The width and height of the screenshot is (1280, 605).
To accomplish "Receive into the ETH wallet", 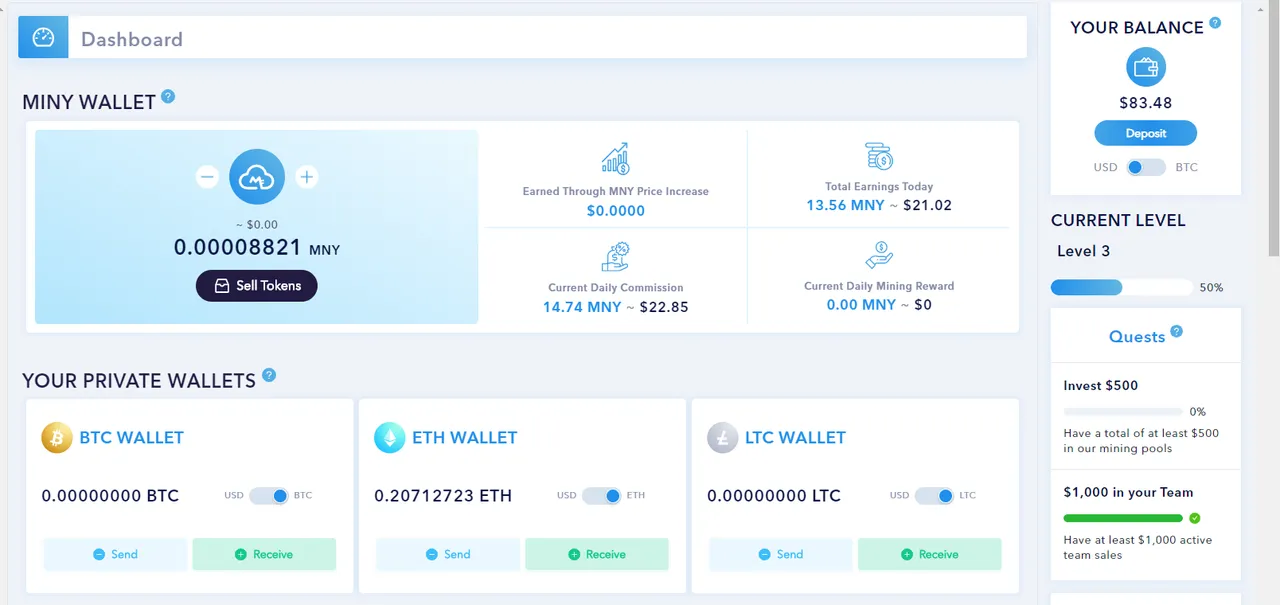I will point(597,554).
